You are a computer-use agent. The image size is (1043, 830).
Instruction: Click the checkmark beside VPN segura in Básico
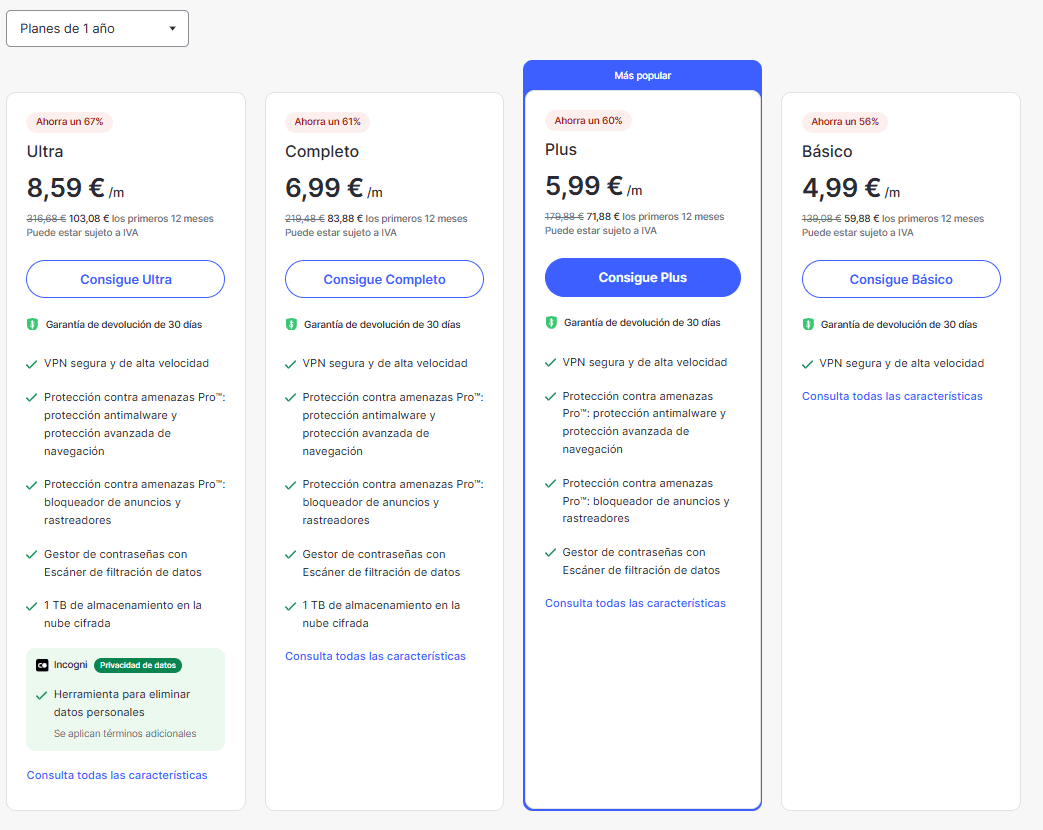808,364
